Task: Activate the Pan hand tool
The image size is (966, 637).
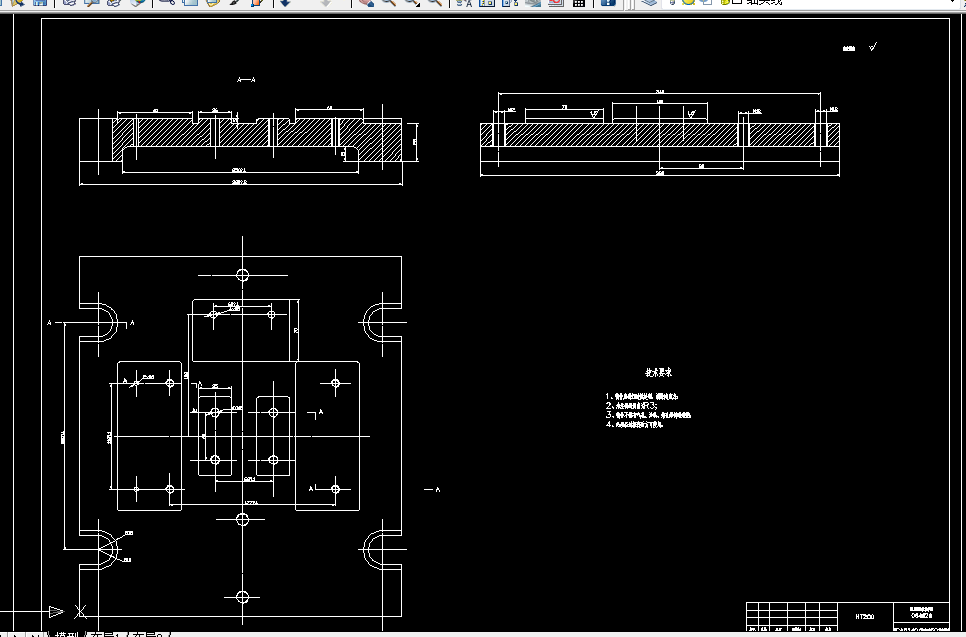Action: (367, 2)
